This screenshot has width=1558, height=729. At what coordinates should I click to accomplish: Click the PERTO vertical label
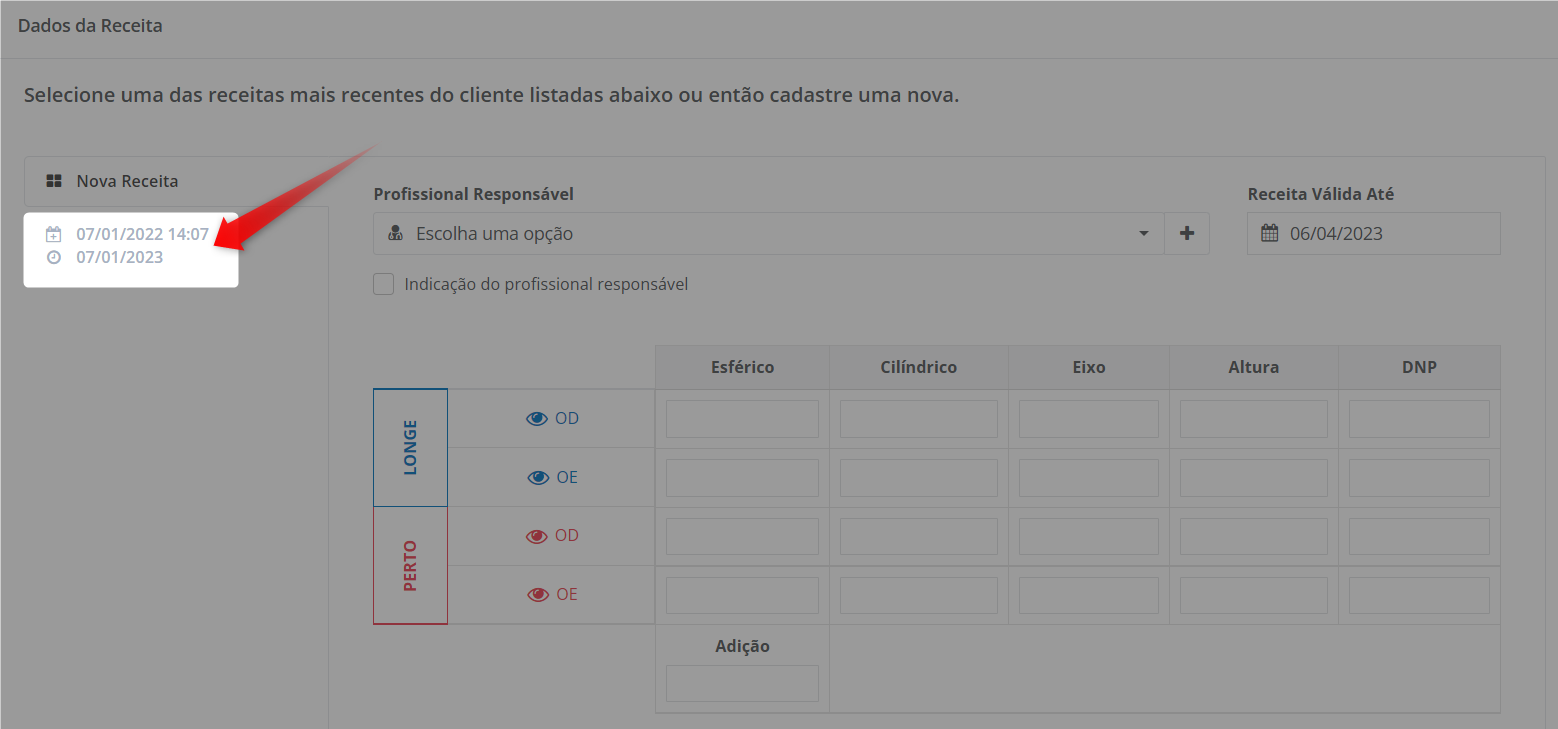[410, 566]
